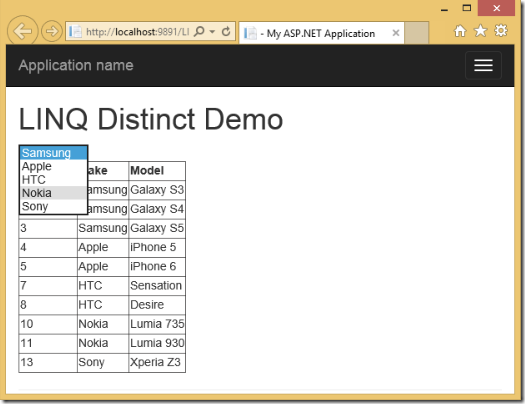Click the Galaxy S4 cell
Viewport: 525px width, 404px height.
click(x=157, y=209)
